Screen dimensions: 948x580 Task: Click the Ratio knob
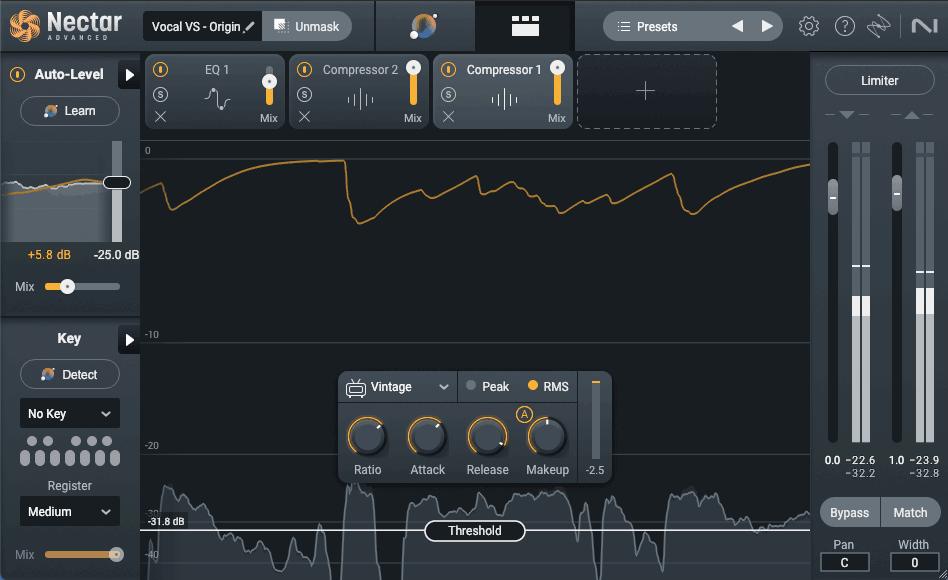point(367,437)
